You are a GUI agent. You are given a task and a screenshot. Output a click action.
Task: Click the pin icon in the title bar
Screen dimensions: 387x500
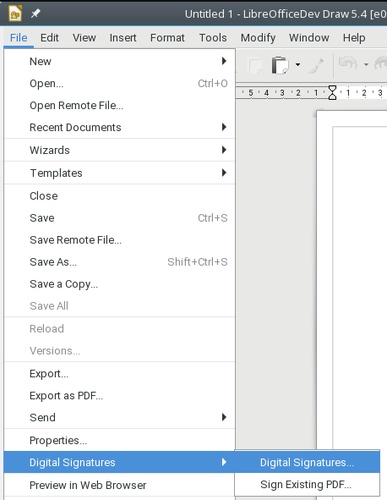coord(35,14)
